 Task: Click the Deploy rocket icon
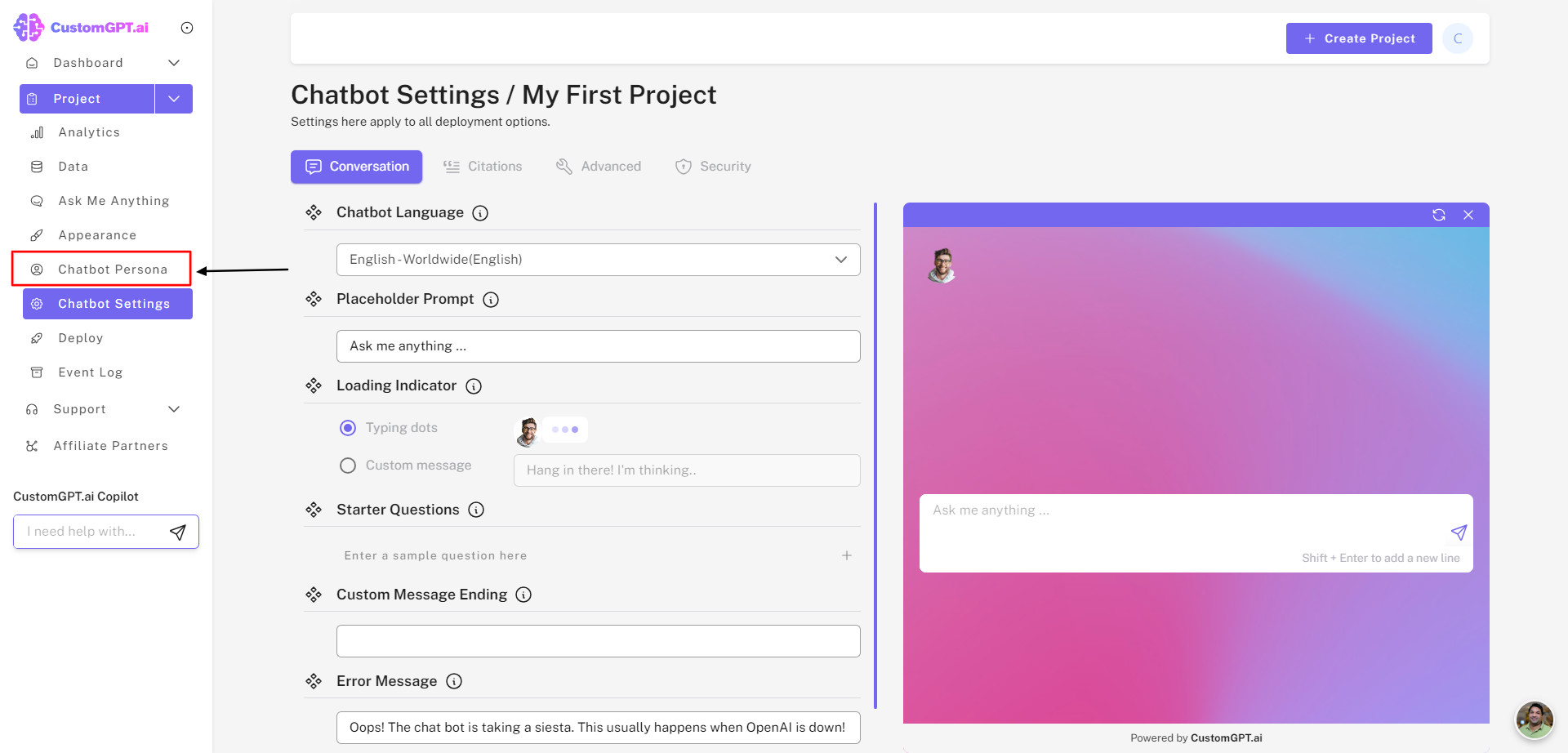click(x=37, y=338)
